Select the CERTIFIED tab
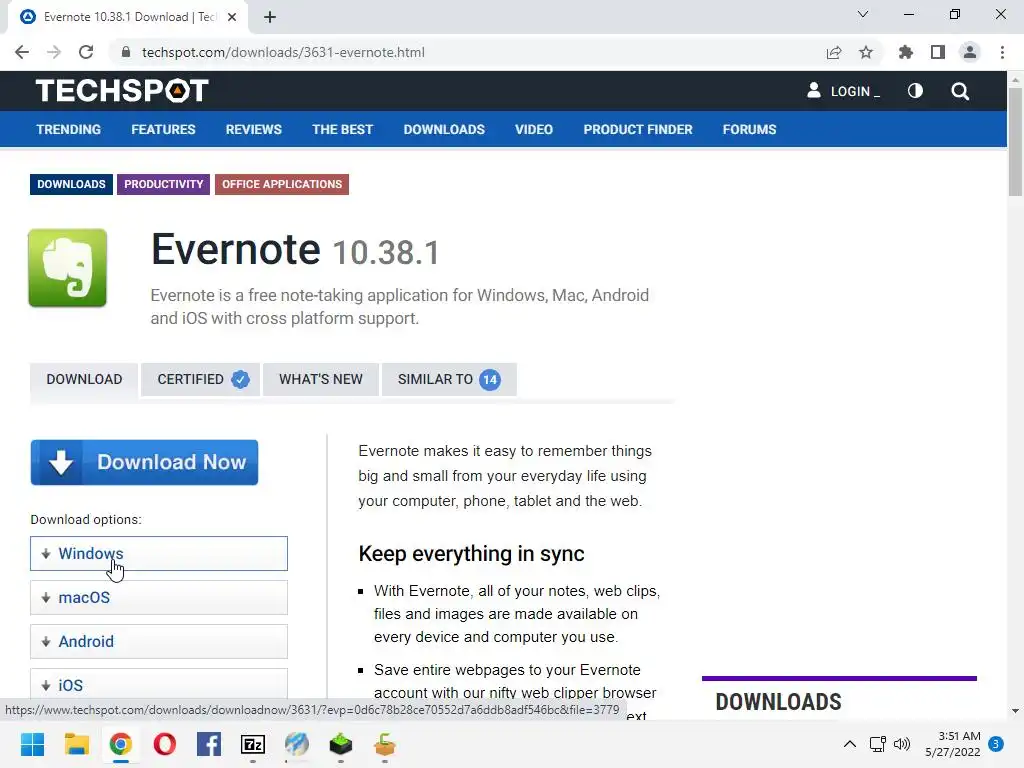1024x768 pixels. tap(200, 379)
